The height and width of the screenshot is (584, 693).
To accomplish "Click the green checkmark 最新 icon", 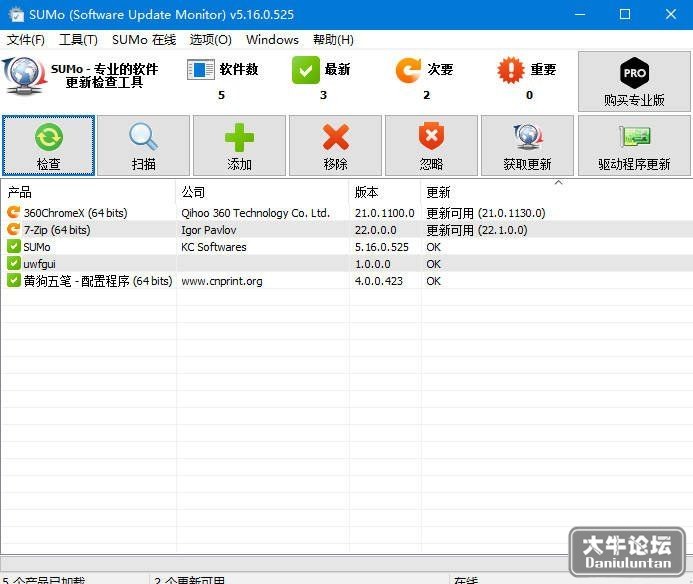I will [305, 70].
